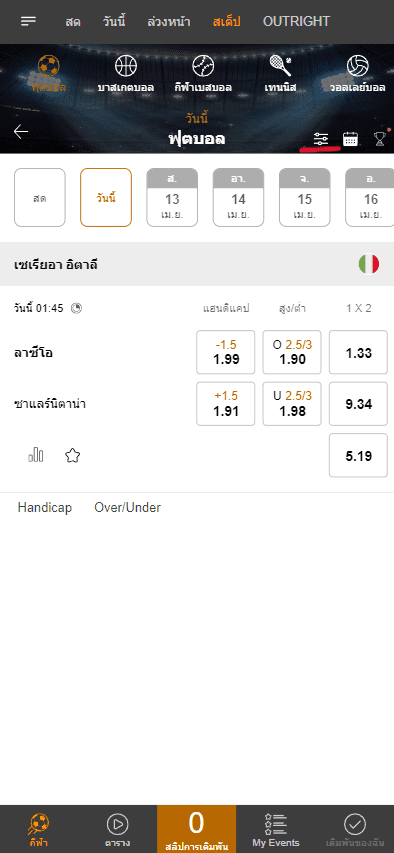Switch to the OUTRIGHT tab

[296, 22]
